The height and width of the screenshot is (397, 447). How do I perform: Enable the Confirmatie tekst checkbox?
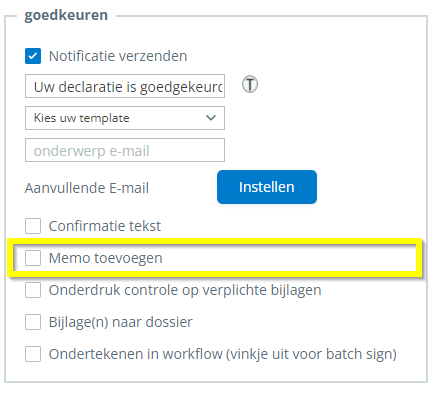[33, 226]
